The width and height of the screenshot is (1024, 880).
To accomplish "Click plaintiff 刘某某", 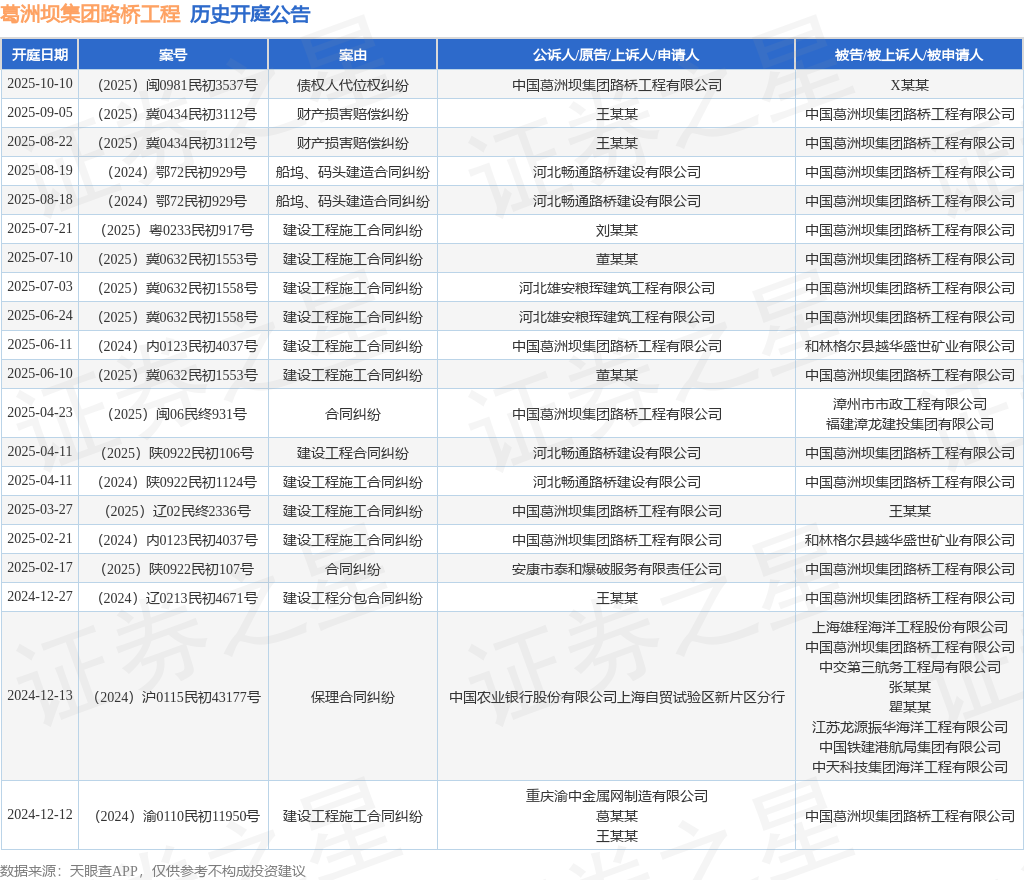I will click(616, 230).
